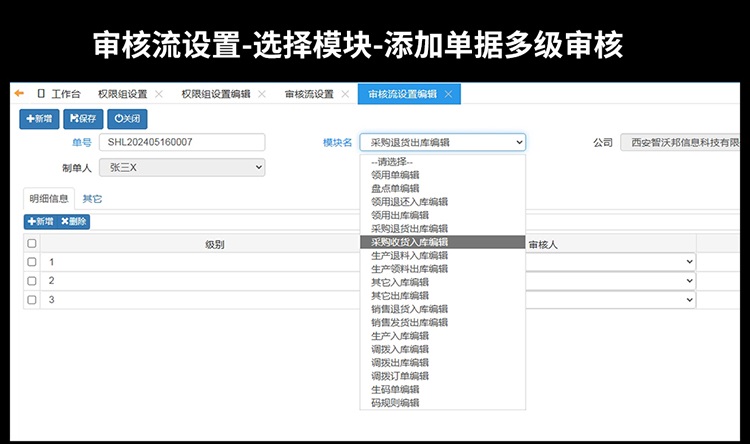Click level cell with value 3
This screenshot has width=750, height=444.
[x=200, y=300]
